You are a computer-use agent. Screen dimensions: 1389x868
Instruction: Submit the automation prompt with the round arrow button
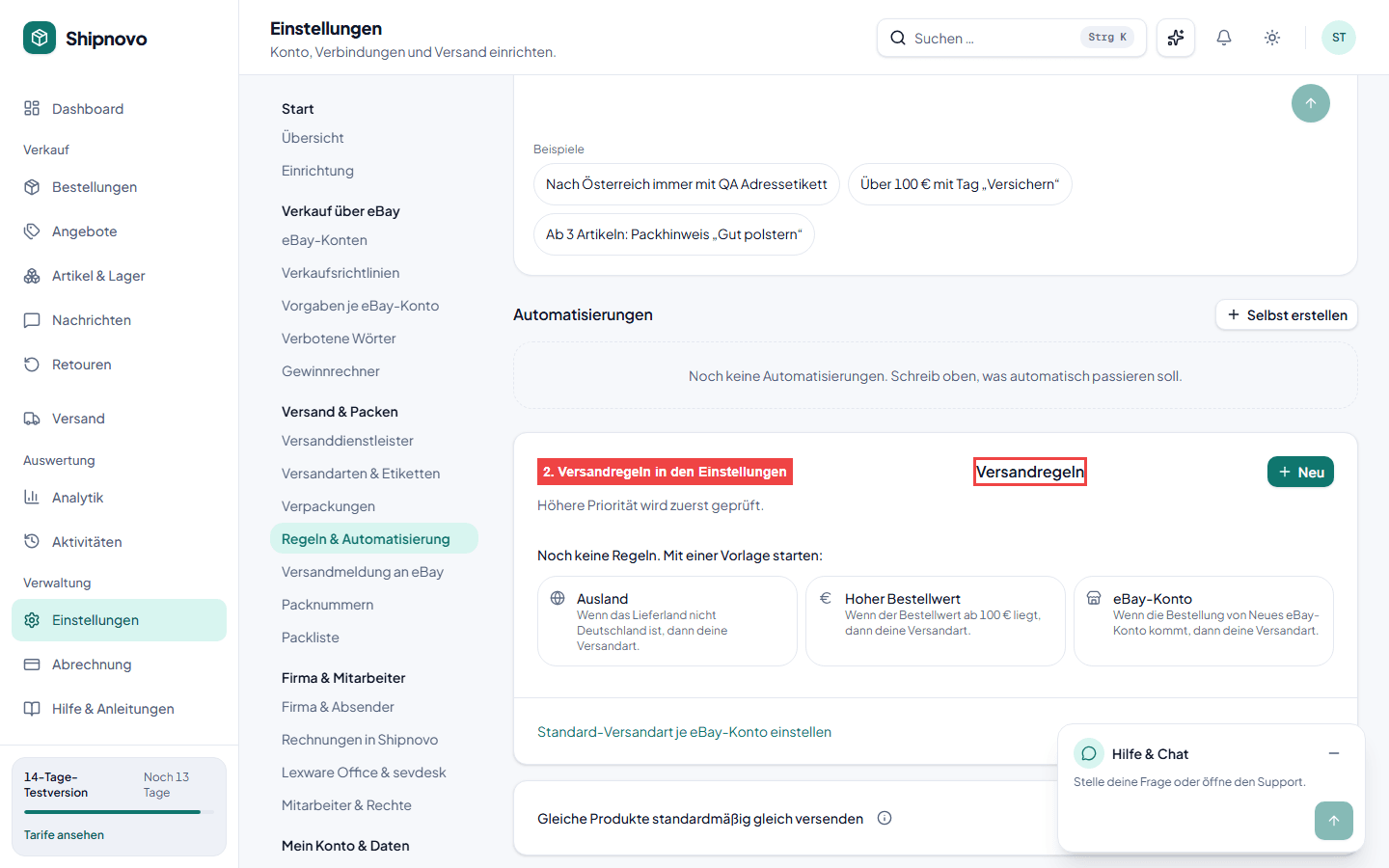[x=1311, y=103]
